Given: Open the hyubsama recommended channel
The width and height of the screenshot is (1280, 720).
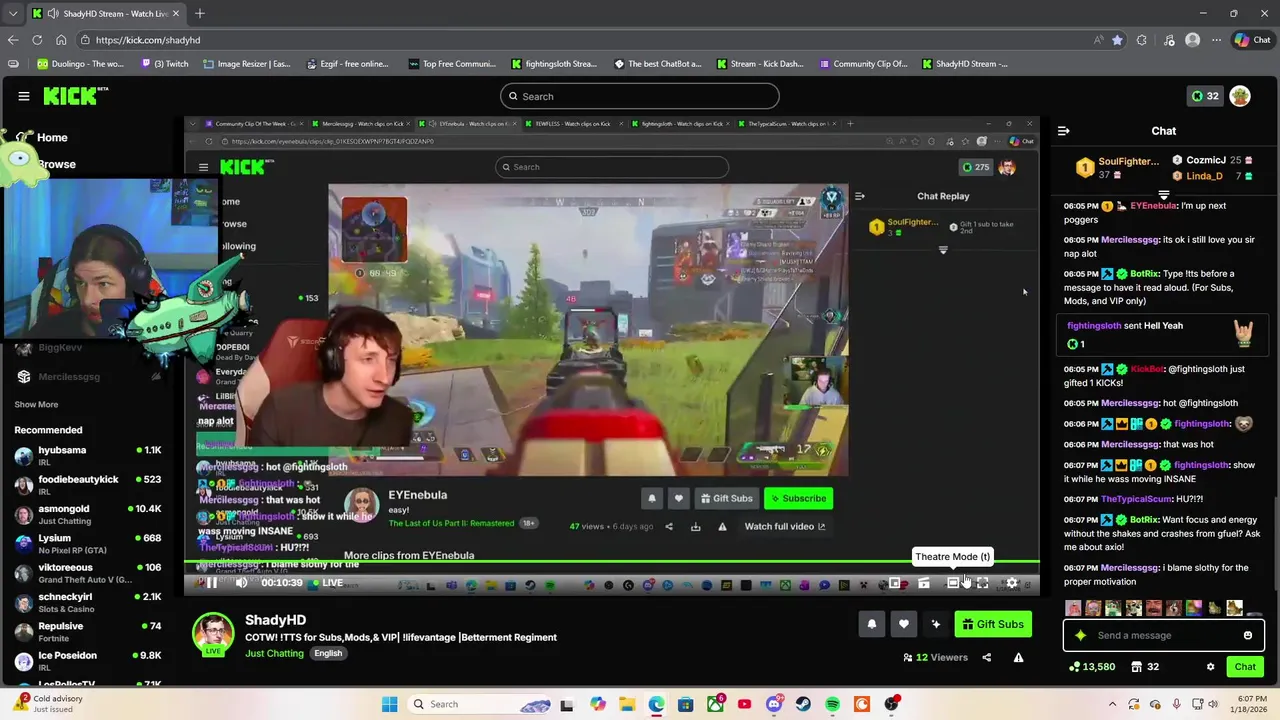Looking at the screenshot, I should click(88, 455).
